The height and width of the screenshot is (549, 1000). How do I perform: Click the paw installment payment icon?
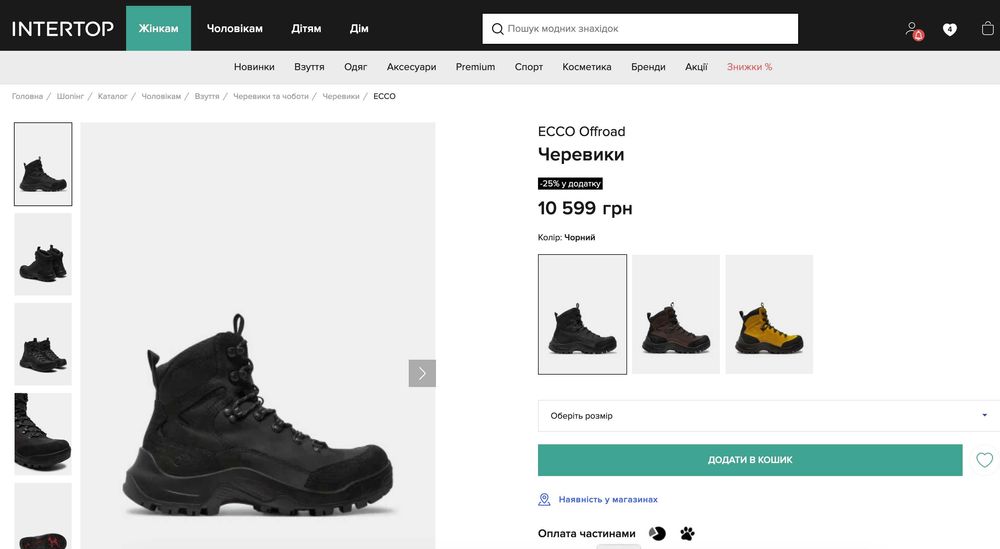pyautogui.click(x=687, y=534)
